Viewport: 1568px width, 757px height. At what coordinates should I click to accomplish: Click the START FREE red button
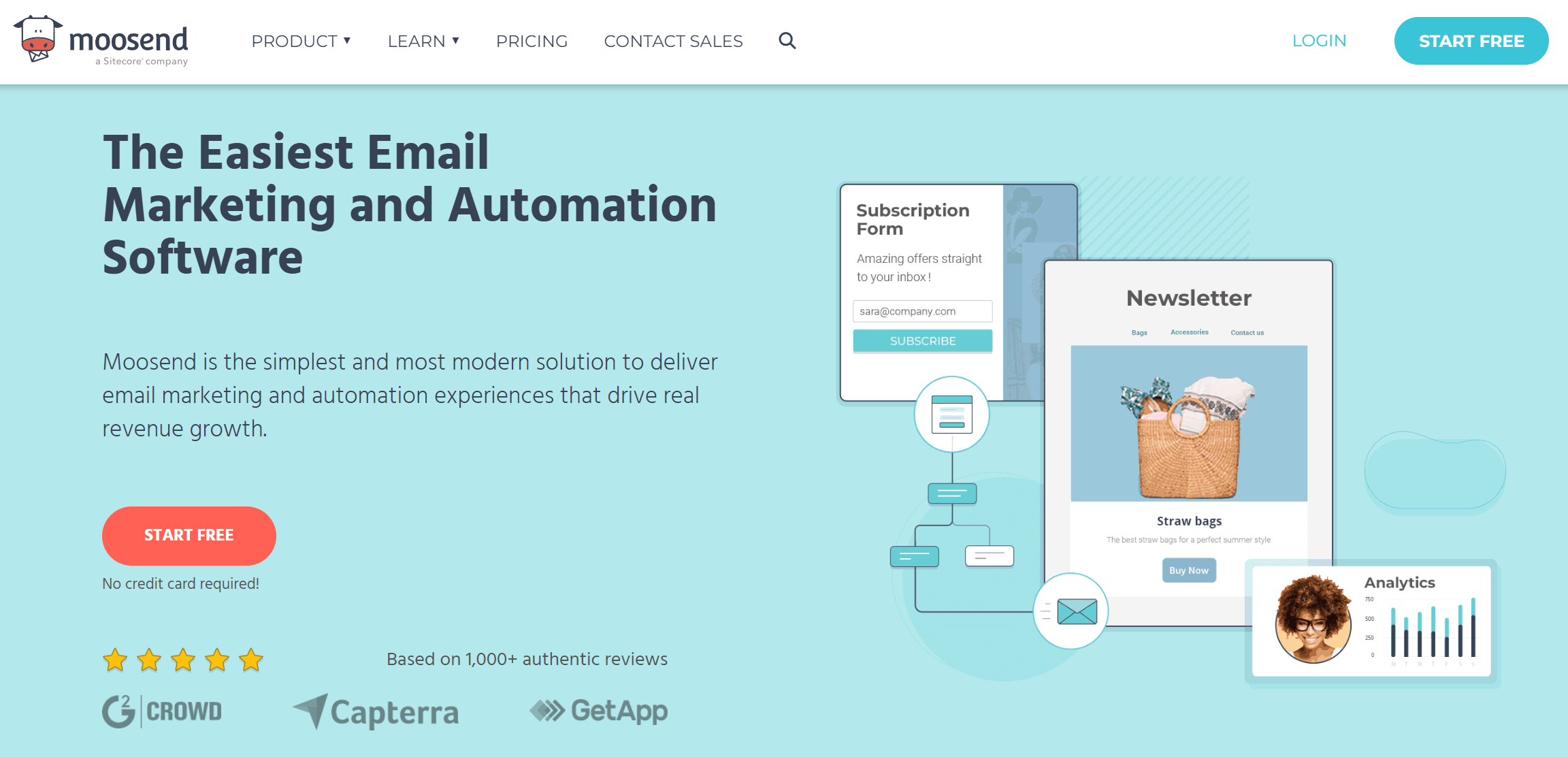coord(189,535)
